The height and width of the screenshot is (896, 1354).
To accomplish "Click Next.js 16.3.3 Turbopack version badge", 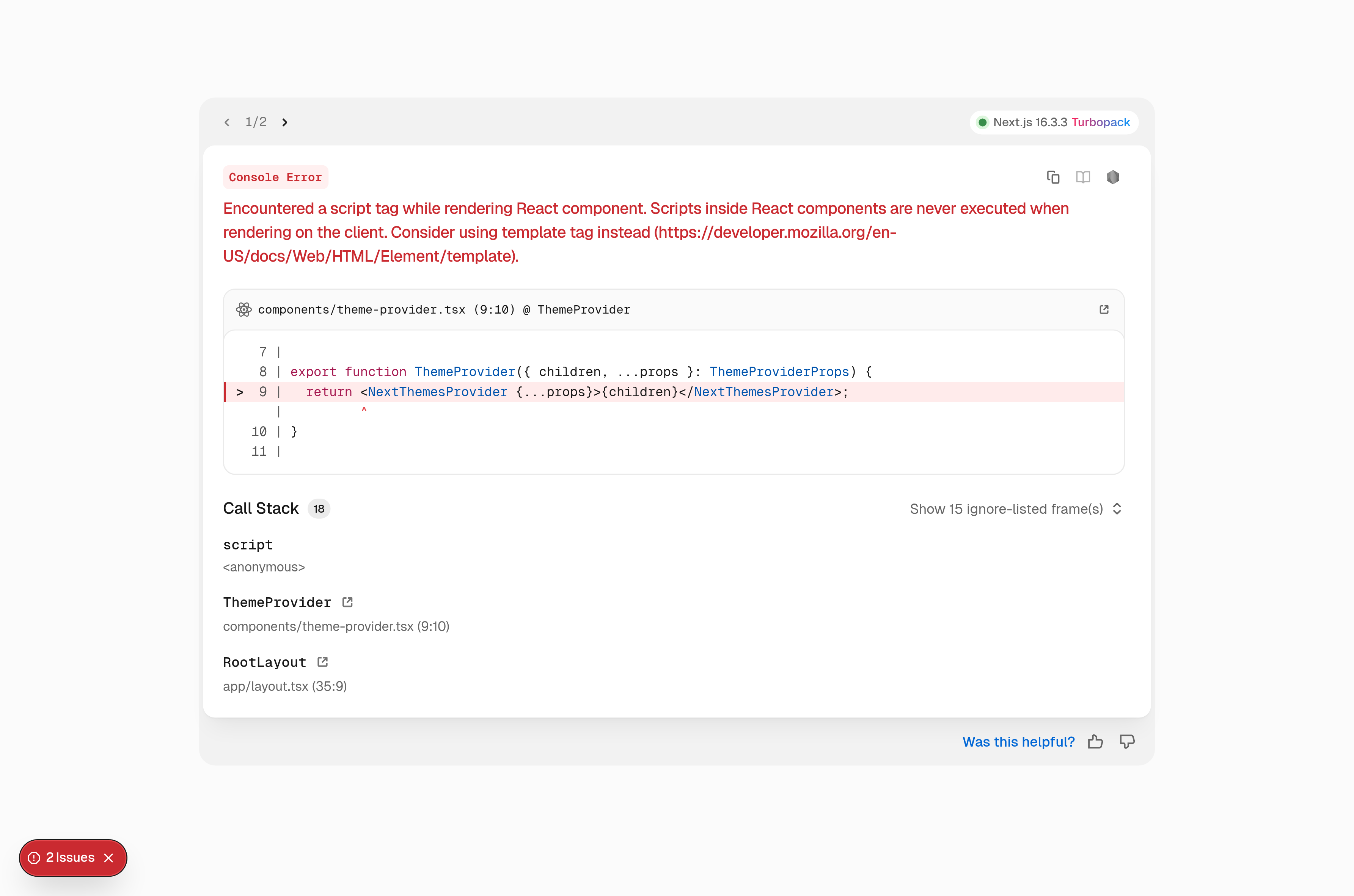I will click(1054, 122).
